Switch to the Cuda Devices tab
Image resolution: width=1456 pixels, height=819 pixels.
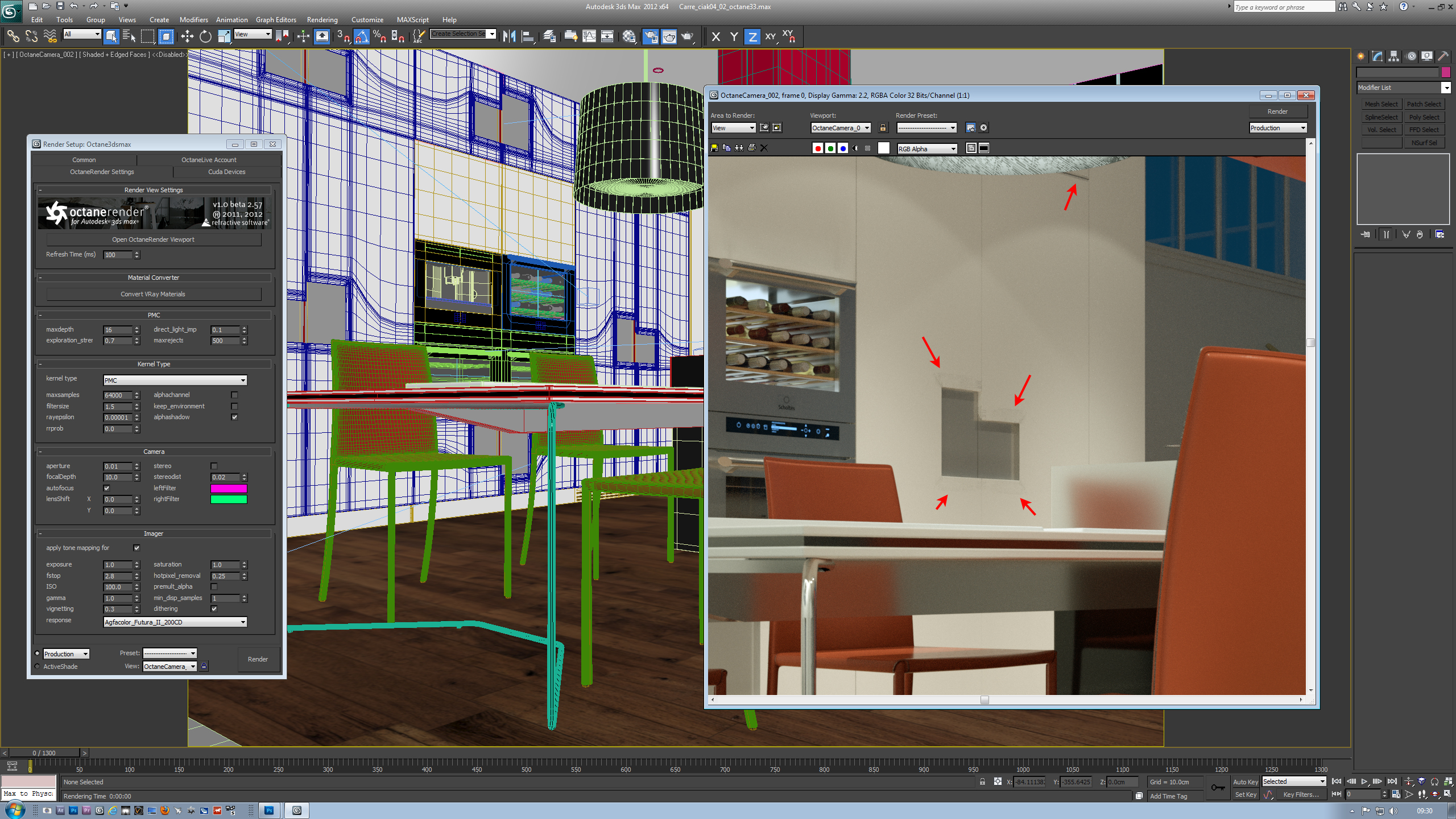pos(226,172)
